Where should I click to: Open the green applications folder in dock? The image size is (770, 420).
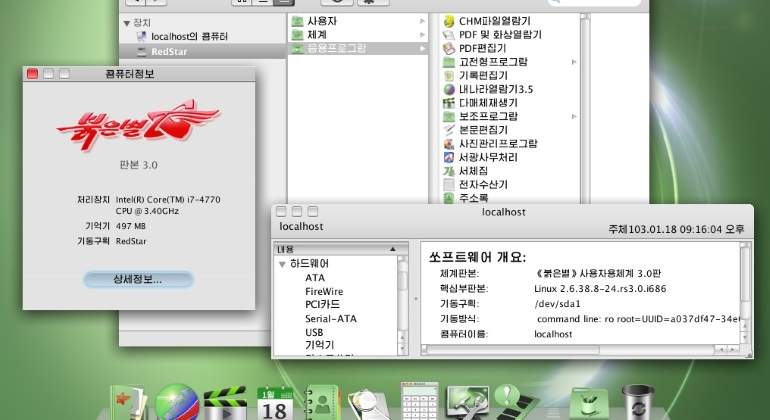point(589,404)
